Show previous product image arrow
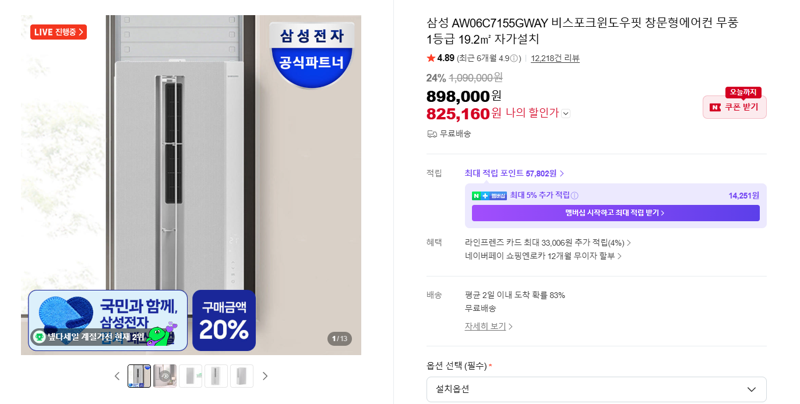Viewport: 800px width, 404px height. (x=117, y=376)
